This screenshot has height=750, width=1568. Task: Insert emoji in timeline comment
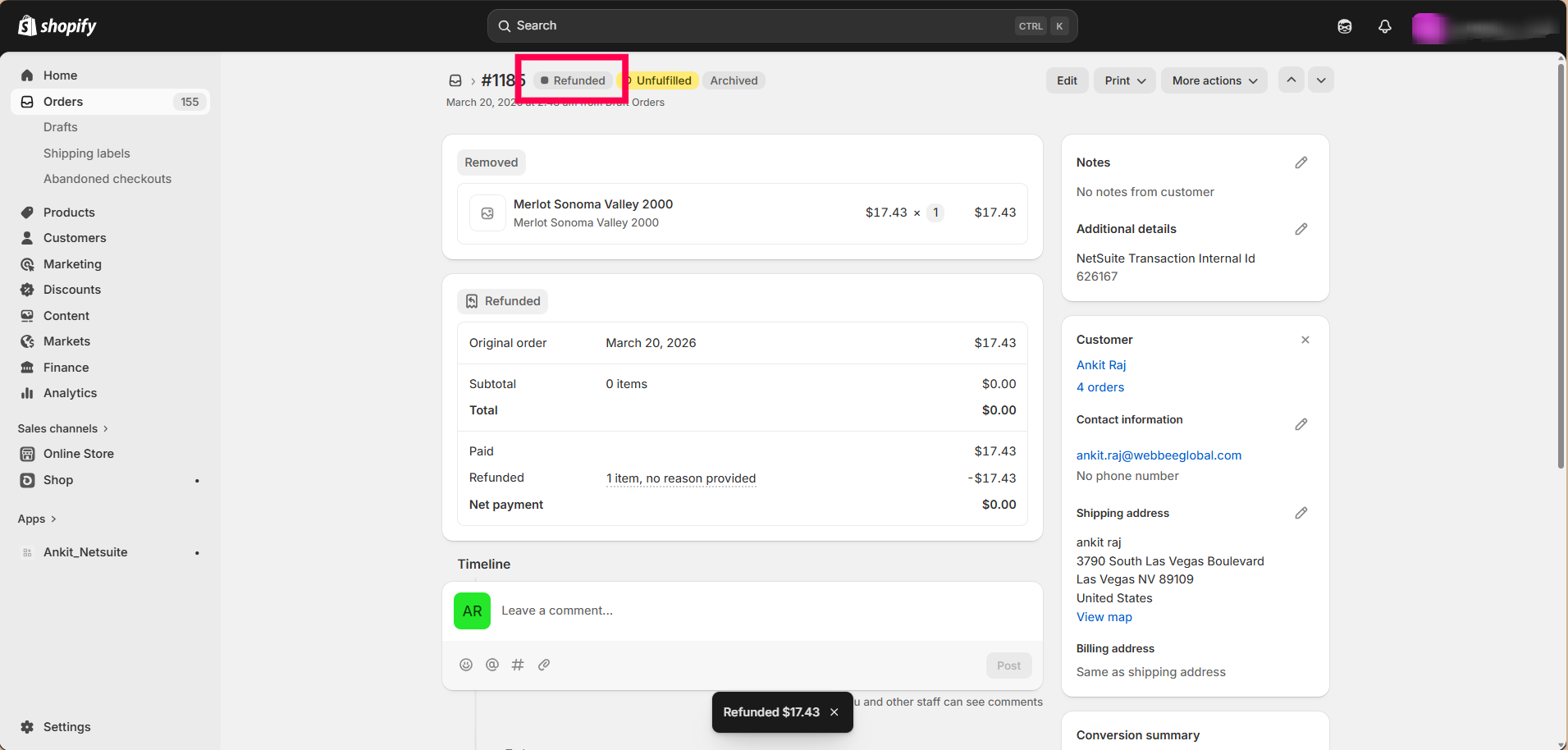466,665
